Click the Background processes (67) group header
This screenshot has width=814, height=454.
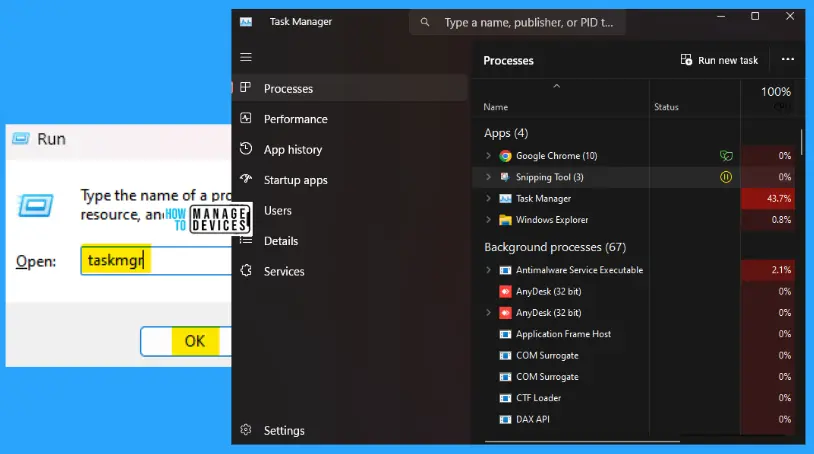(x=555, y=247)
